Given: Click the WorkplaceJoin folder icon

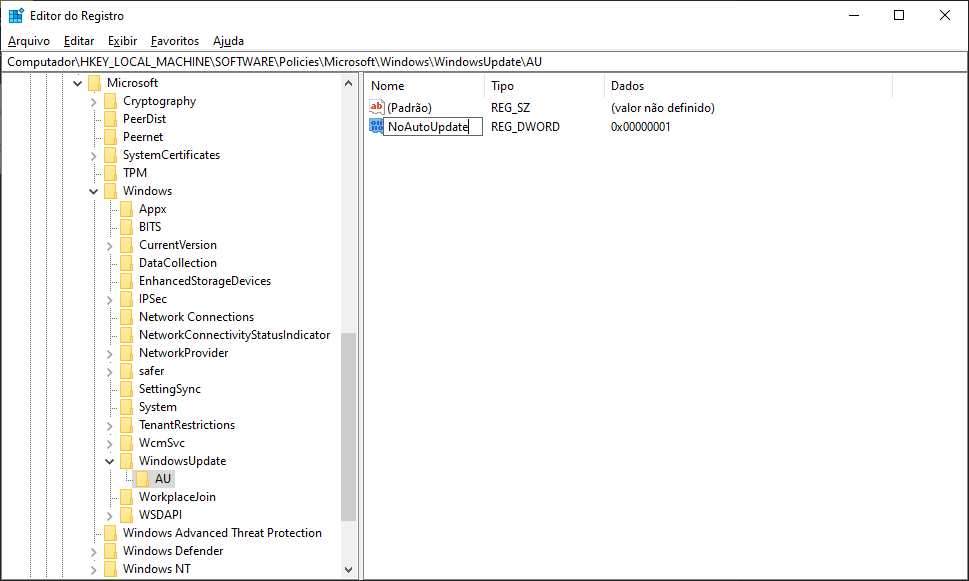Looking at the screenshot, I should (126, 497).
